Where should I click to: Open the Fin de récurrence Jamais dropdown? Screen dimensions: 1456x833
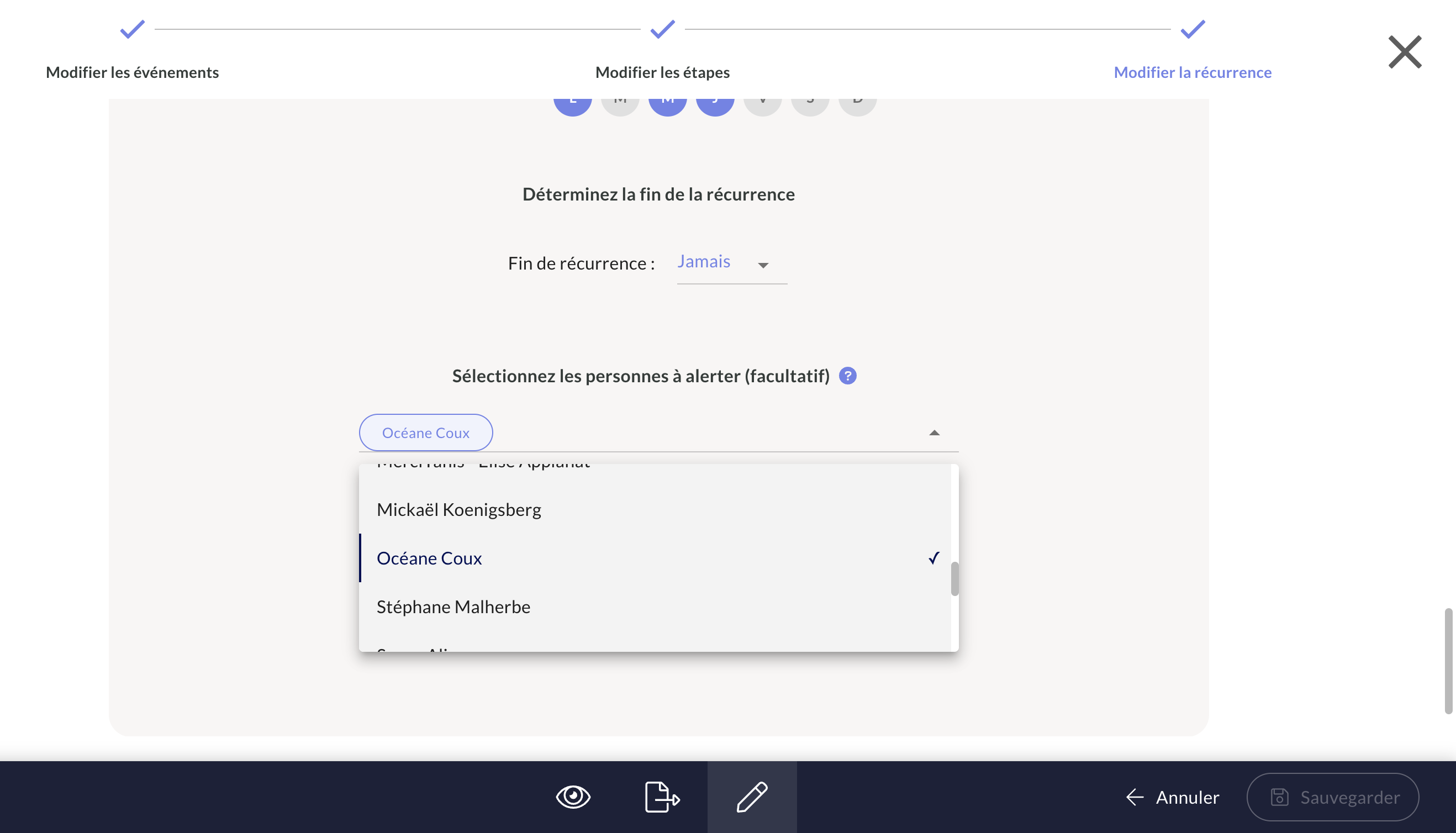coord(704,262)
